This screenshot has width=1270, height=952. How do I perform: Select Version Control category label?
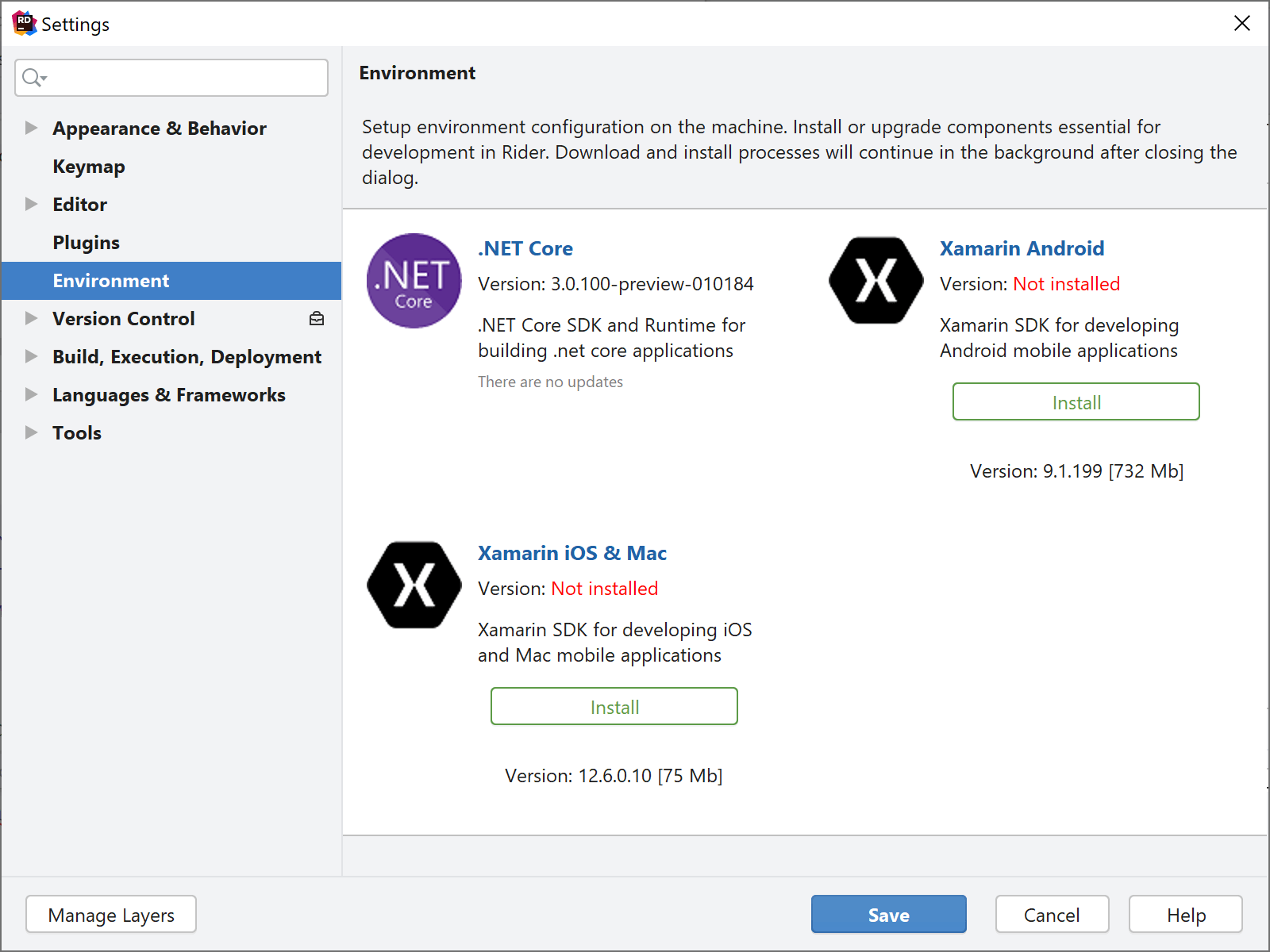pyautogui.click(x=123, y=319)
